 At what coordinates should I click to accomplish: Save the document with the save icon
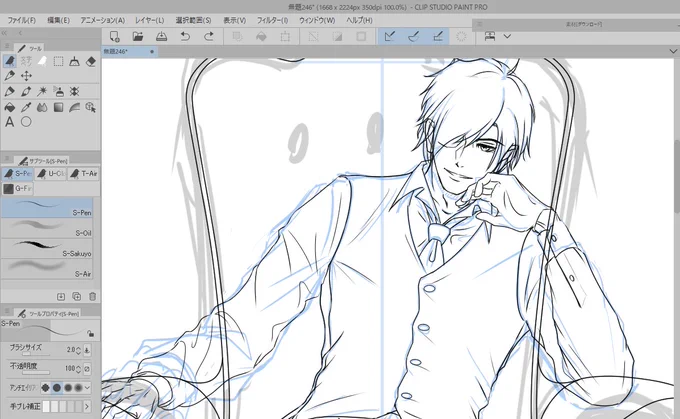pyautogui.click(x=161, y=36)
